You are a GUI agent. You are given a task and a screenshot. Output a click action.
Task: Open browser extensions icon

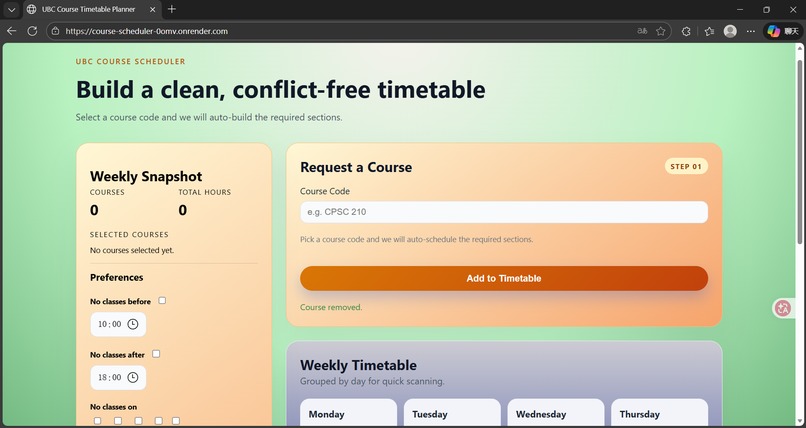click(686, 31)
